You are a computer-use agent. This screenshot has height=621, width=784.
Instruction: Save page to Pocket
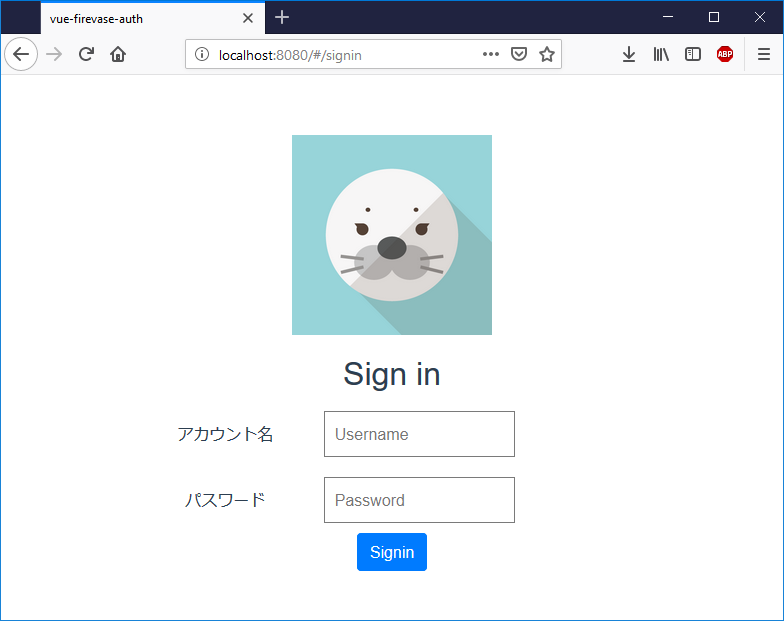click(x=518, y=54)
